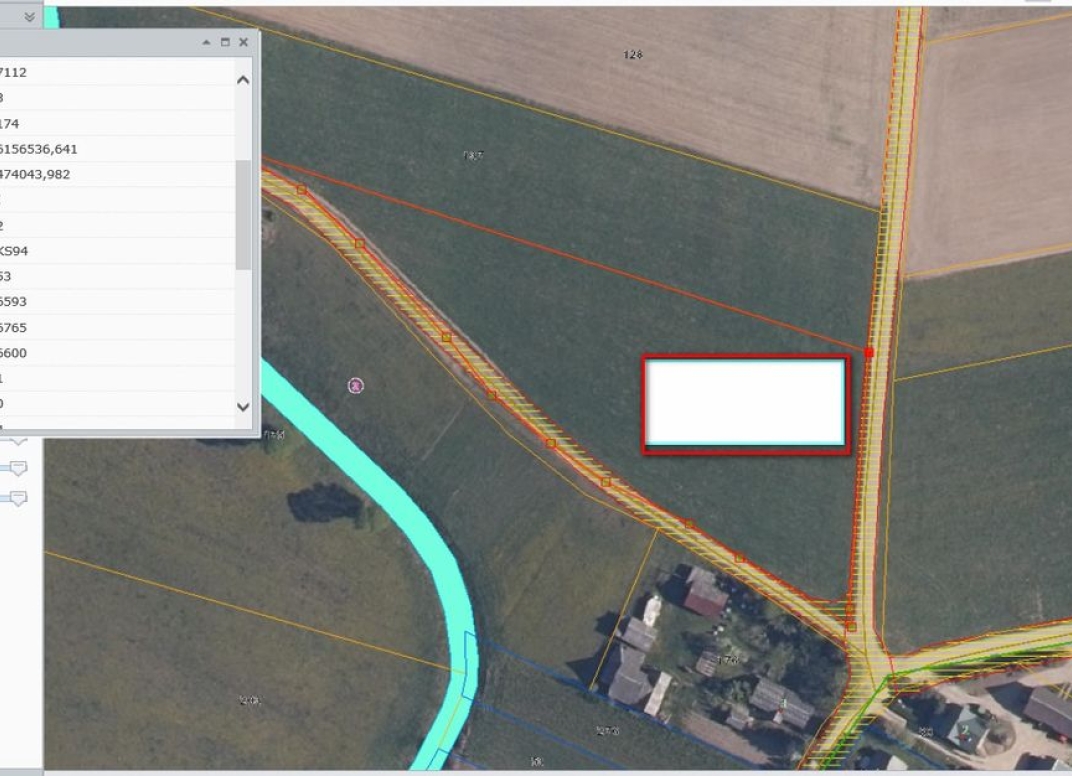
Task: Select the row showing KS94
Action: [117, 251]
